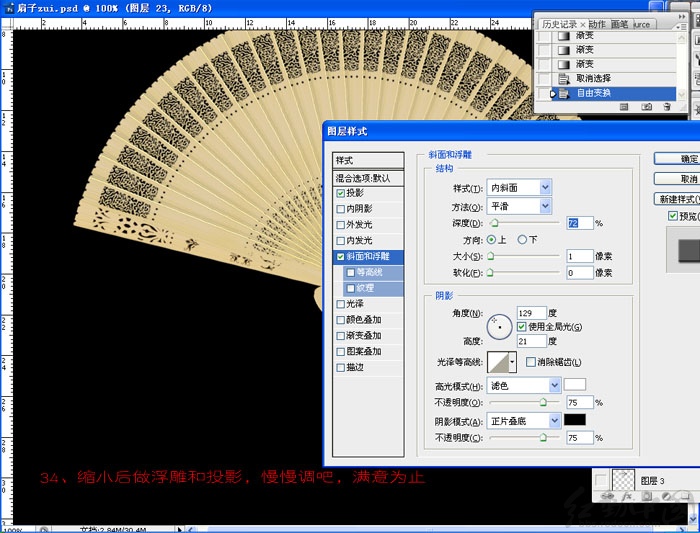Screen dimensions: 700x533
Task: Click the 软化 soften slider handle
Action: pyautogui.click(x=490, y=273)
